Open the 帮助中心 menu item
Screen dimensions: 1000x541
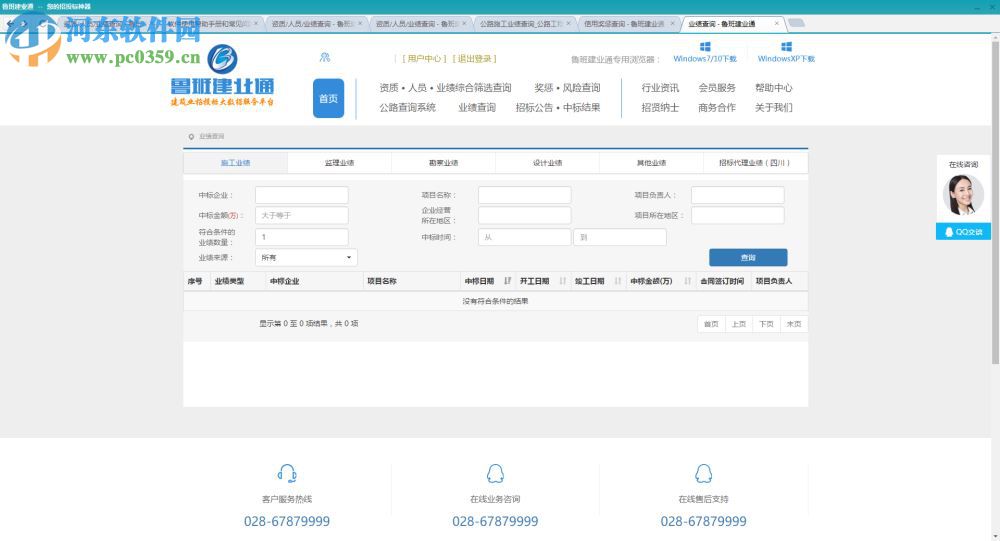click(774, 87)
